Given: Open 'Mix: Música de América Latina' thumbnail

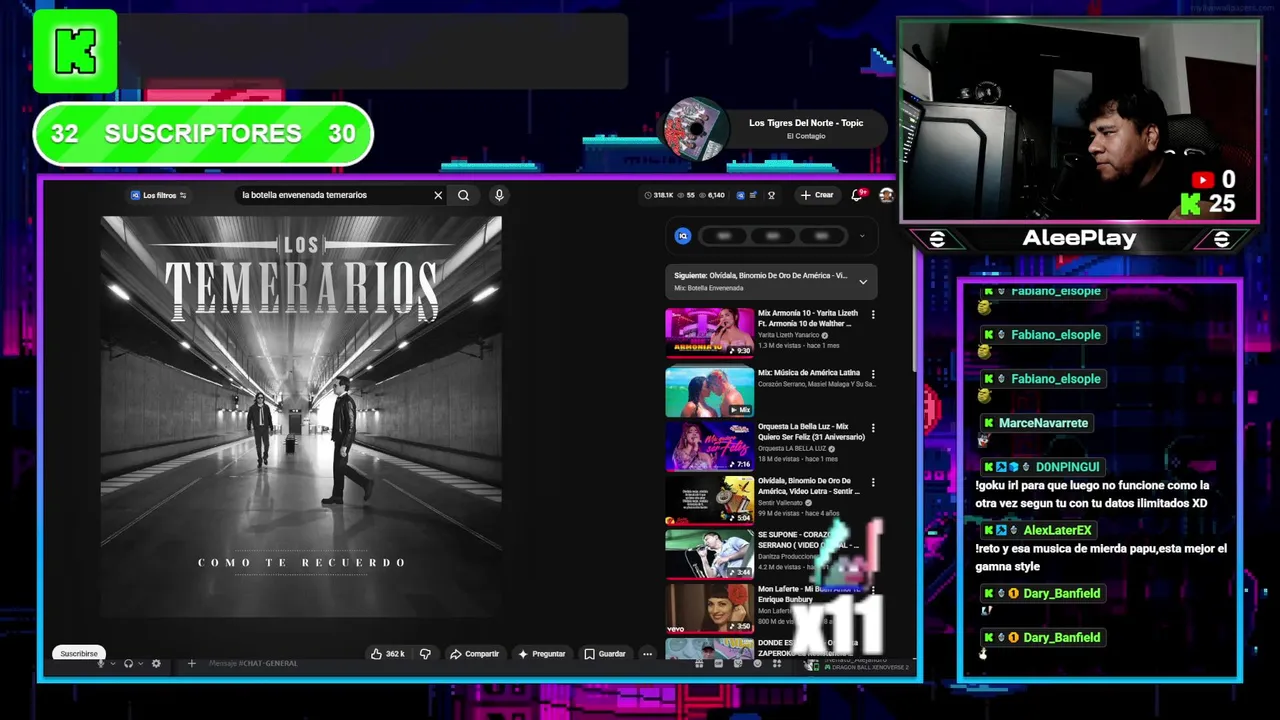Looking at the screenshot, I should pyautogui.click(x=709, y=391).
